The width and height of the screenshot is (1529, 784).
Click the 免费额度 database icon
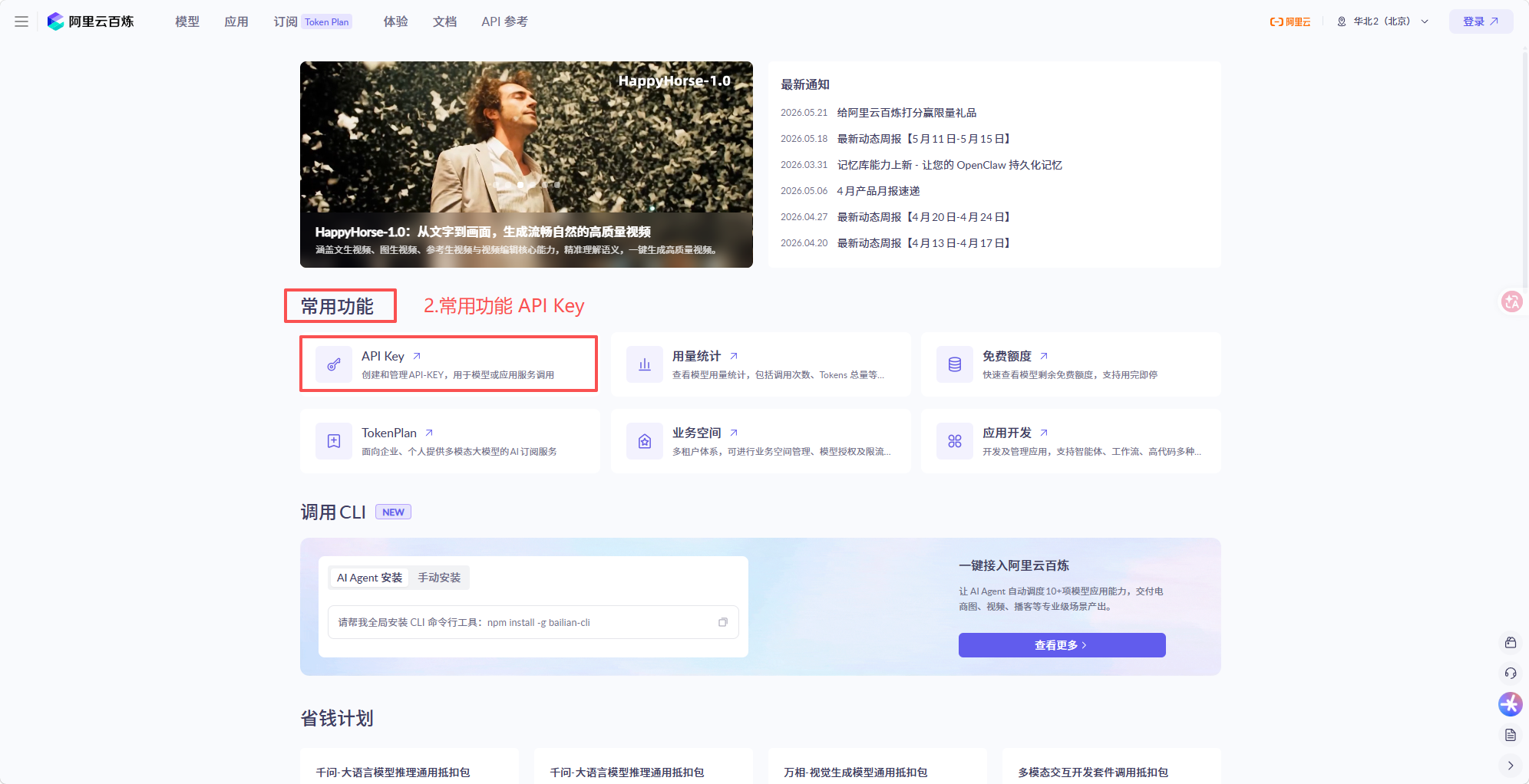point(955,364)
